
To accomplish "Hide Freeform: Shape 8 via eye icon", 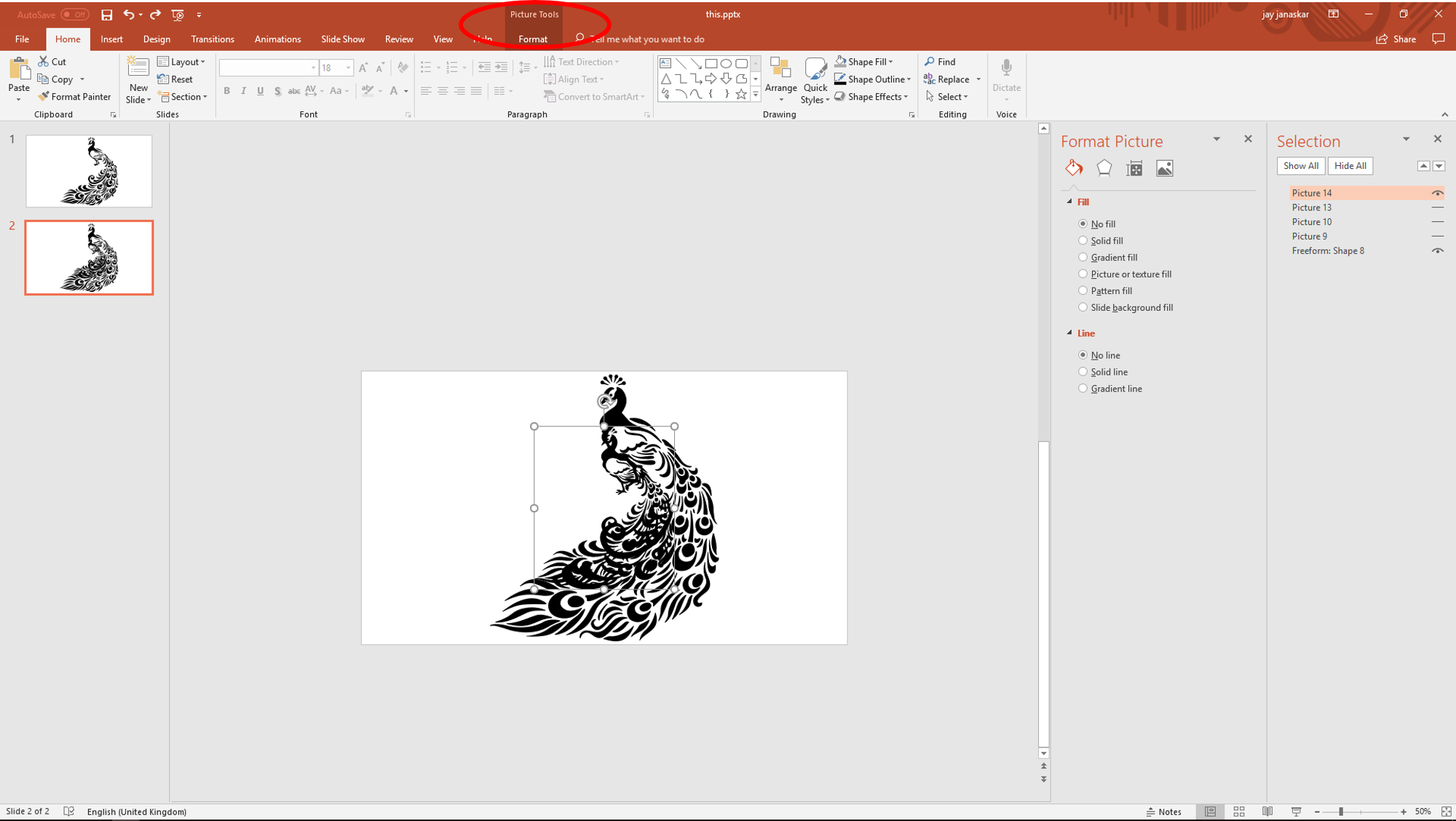I will (1437, 251).
